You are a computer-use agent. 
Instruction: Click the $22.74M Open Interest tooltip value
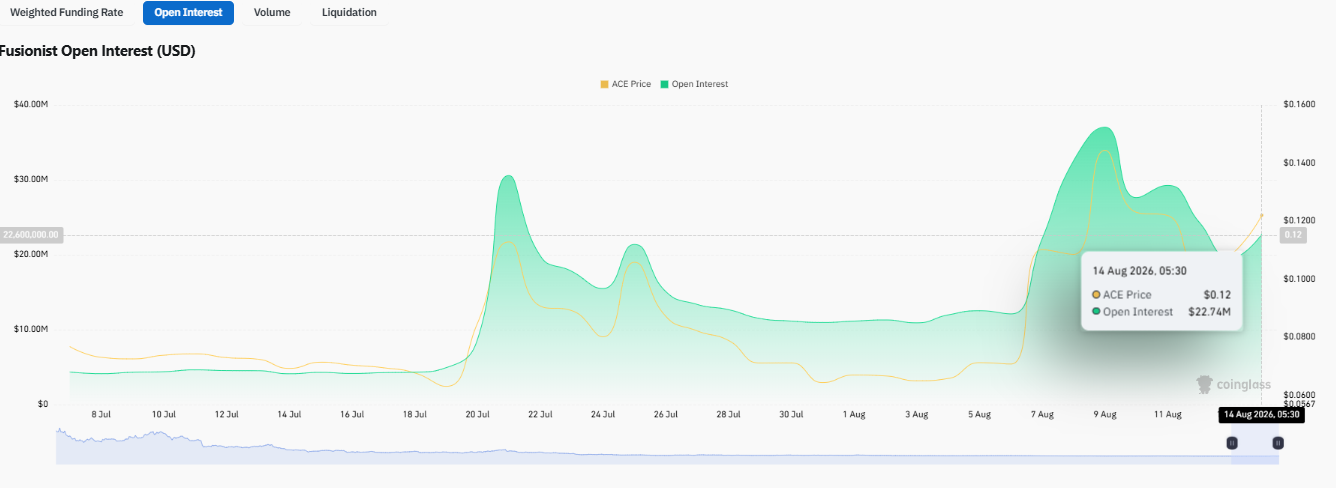[1211, 312]
